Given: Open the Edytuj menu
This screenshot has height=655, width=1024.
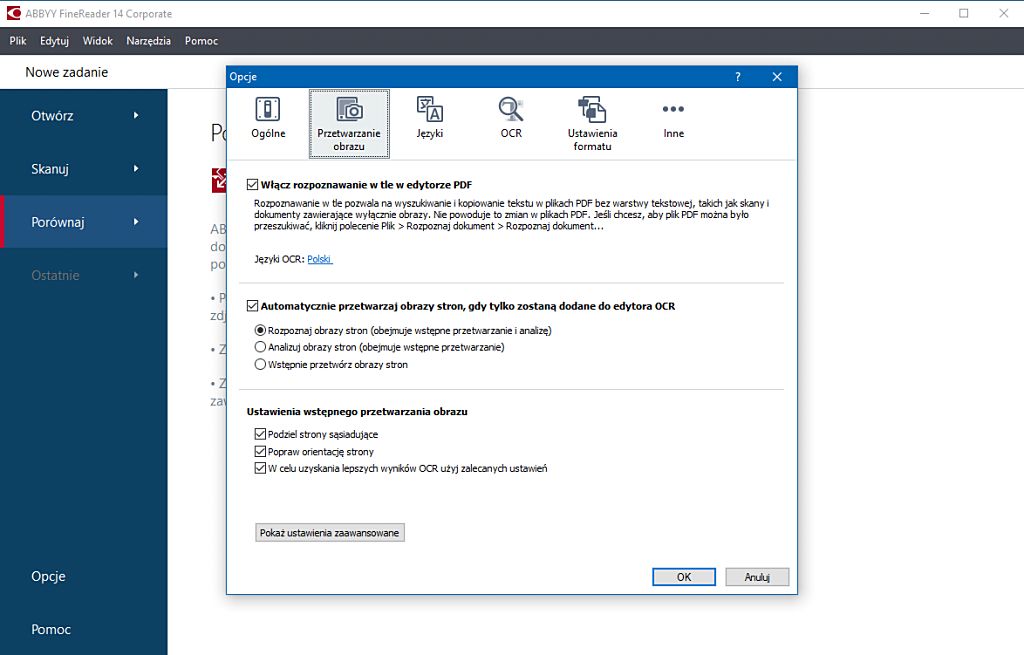Looking at the screenshot, I should click(54, 40).
